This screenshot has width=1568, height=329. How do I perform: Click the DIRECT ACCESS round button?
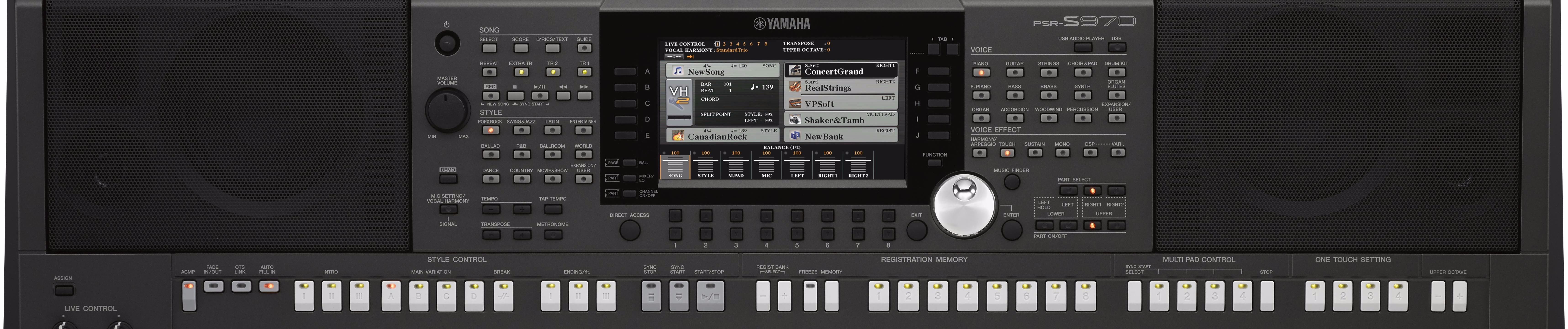(630, 230)
